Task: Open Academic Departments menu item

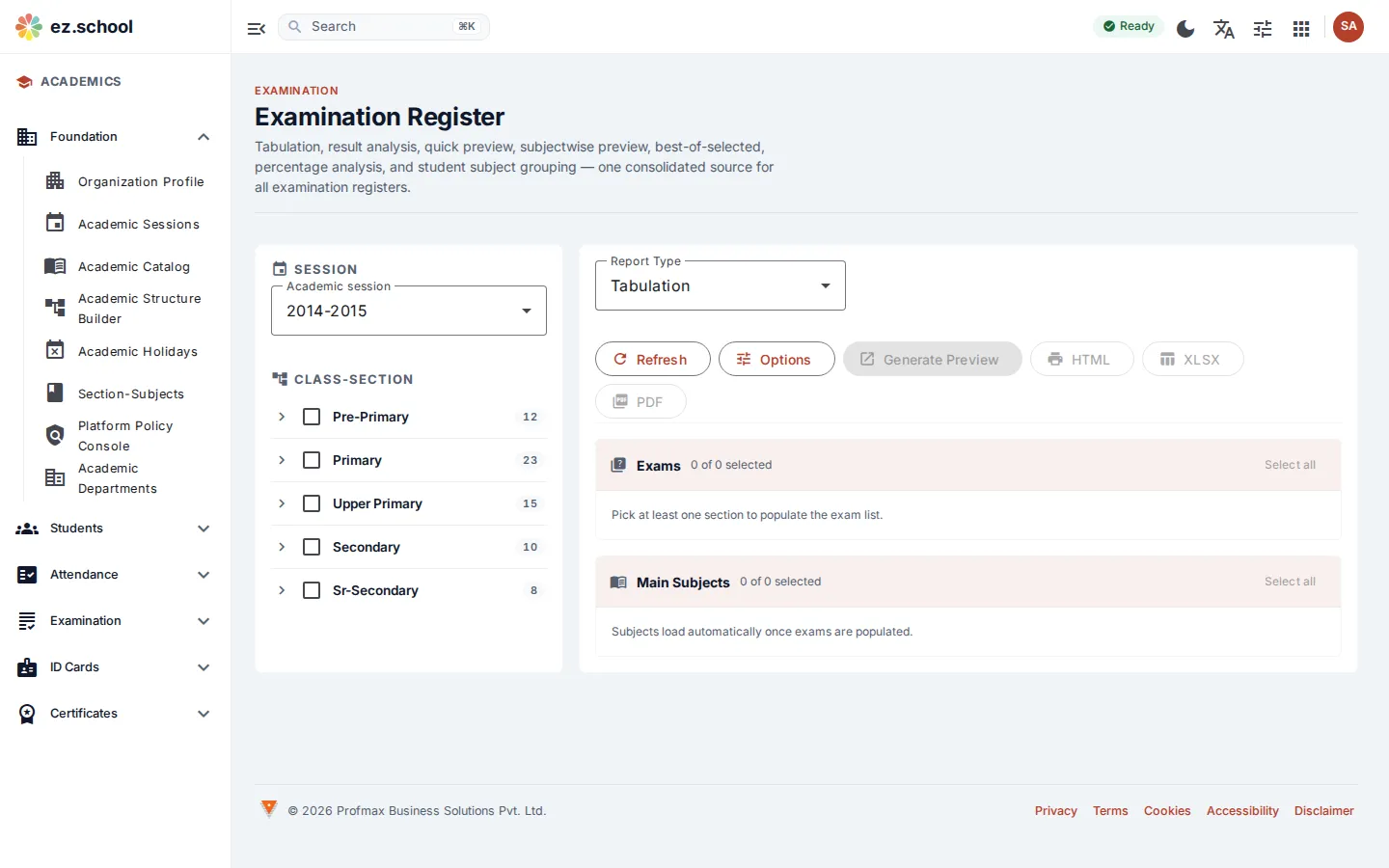Action: point(126,478)
